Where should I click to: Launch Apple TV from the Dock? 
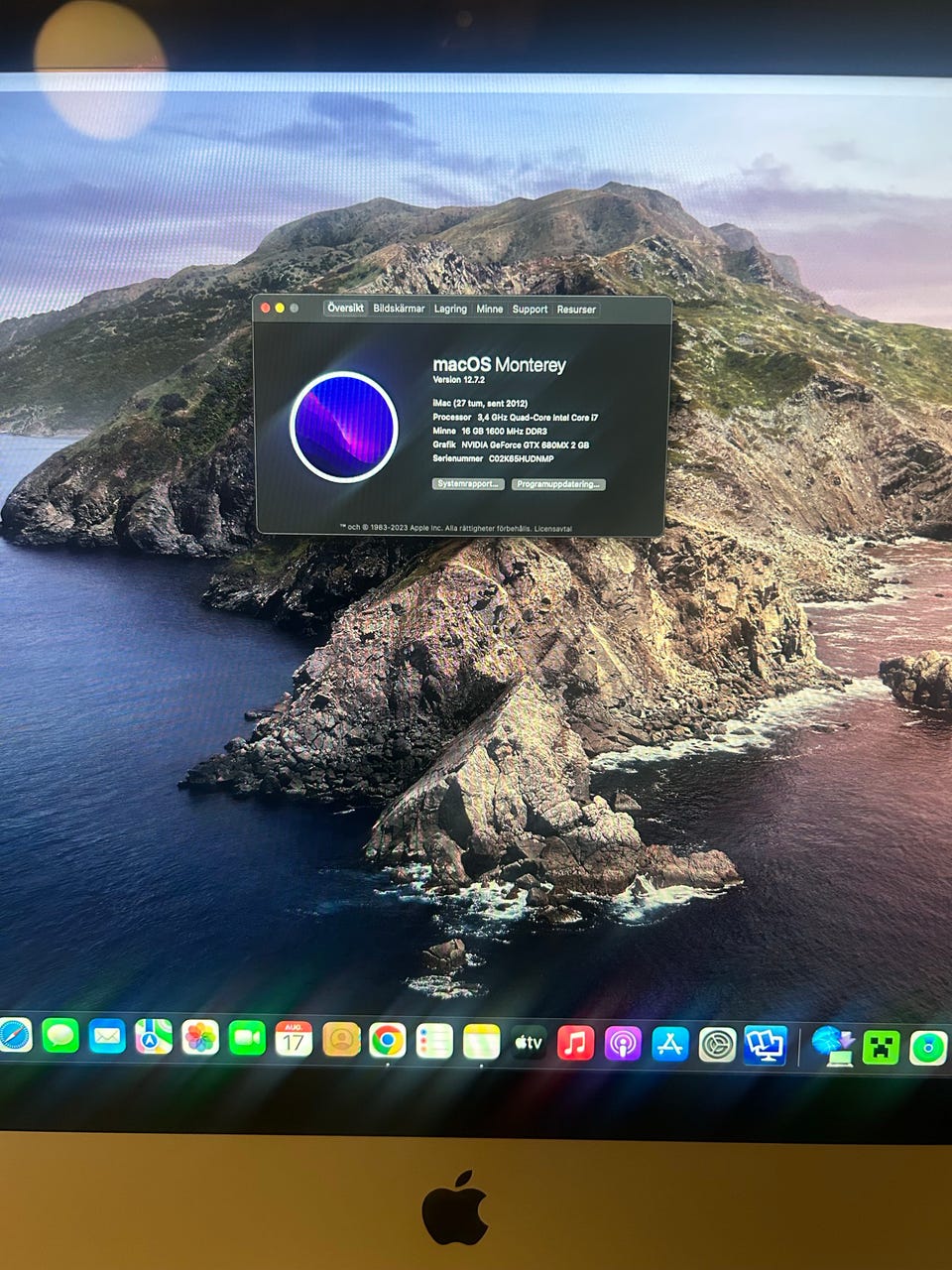pos(529,1043)
